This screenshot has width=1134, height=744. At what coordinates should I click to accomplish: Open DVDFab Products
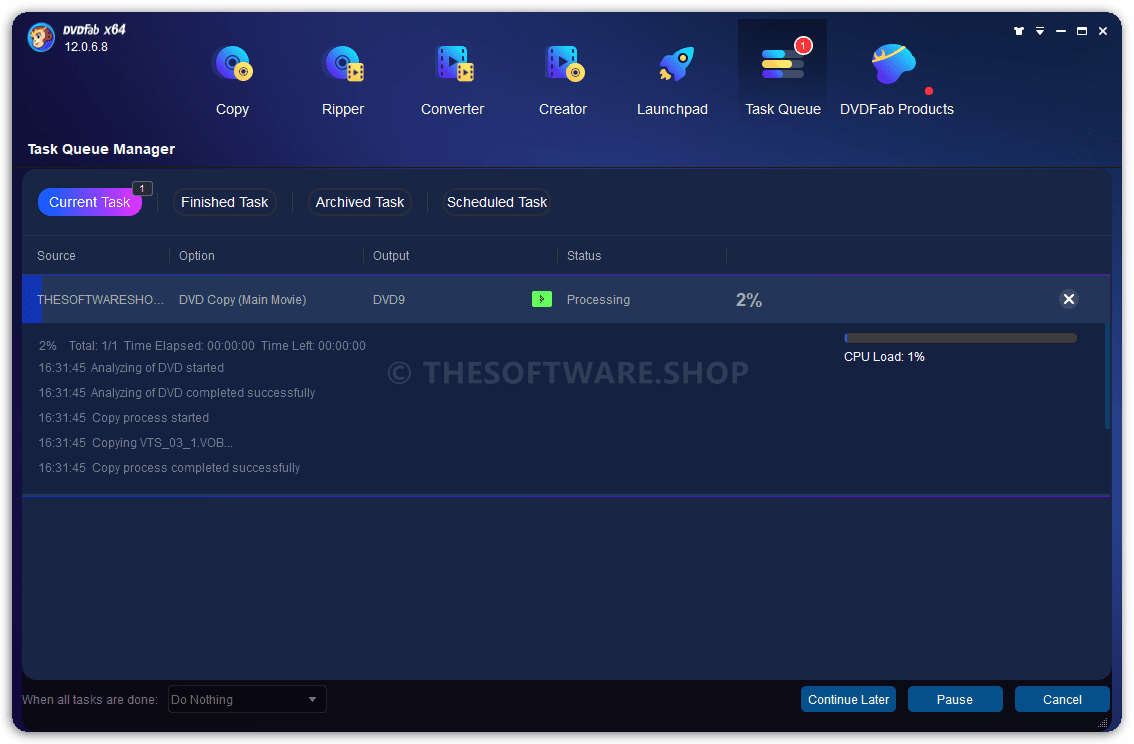897,80
